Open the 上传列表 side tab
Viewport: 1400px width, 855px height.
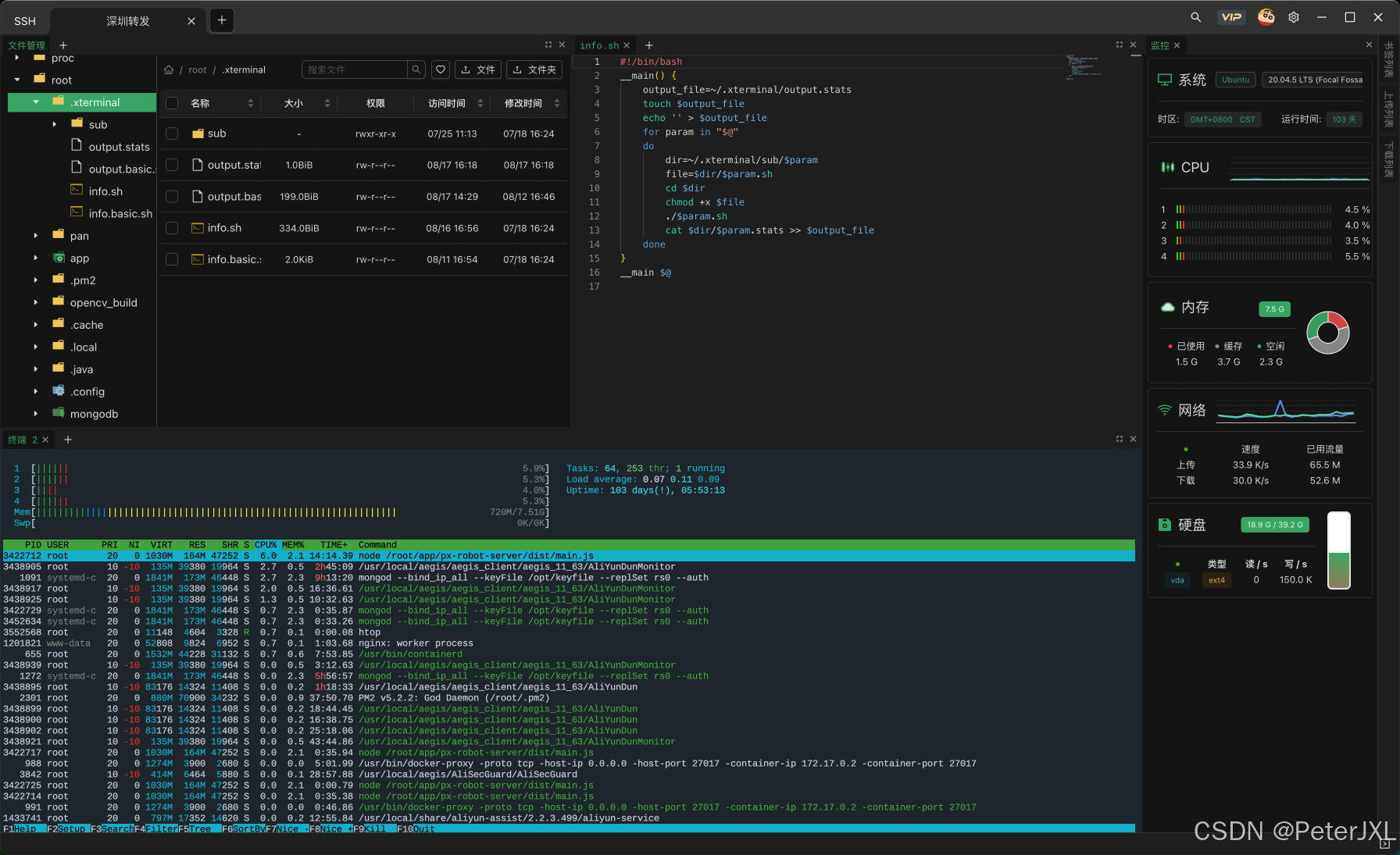(1388, 109)
